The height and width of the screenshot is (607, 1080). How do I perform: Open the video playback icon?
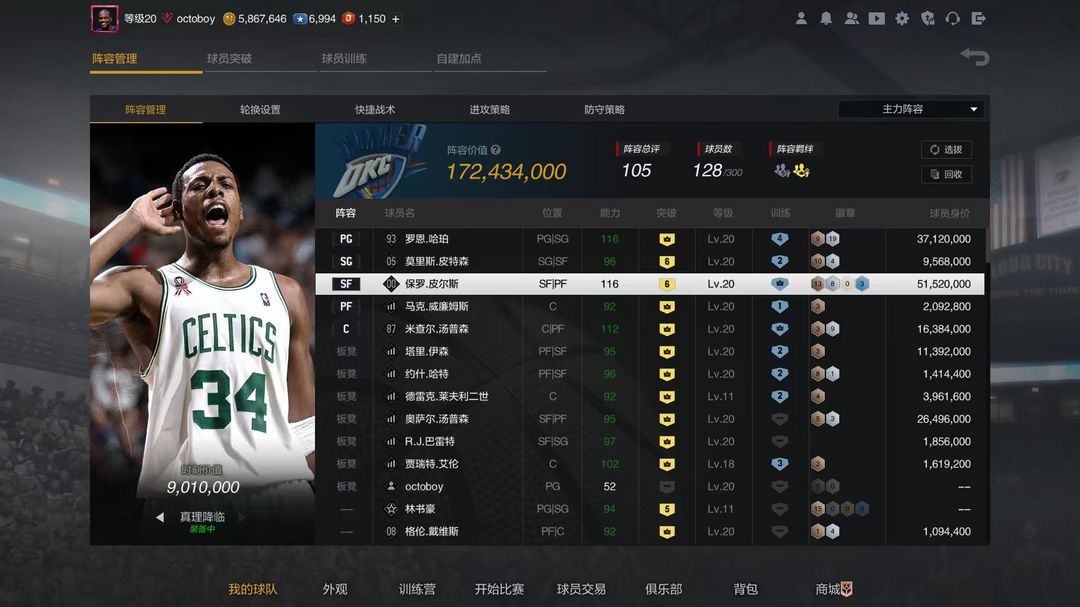(877, 18)
